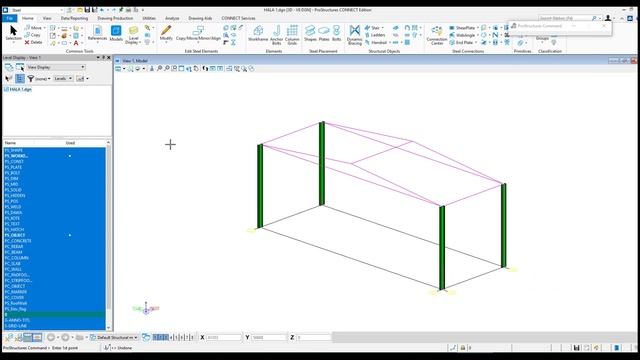Screen dimensions: 640x360
Task: Switch to the Drawing Aids tab
Action: pyautogui.click(x=200, y=18)
